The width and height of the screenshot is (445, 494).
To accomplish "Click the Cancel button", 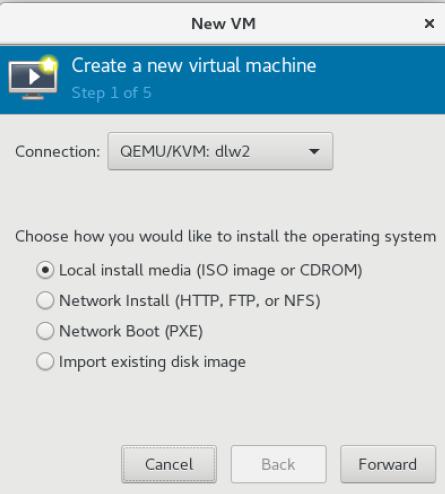I will pos(169,464).
